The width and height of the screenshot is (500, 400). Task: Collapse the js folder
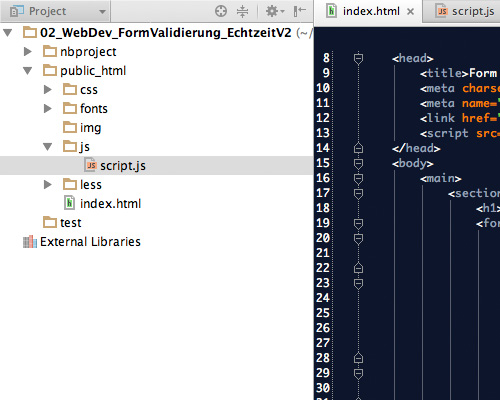(x=48, y=147)
